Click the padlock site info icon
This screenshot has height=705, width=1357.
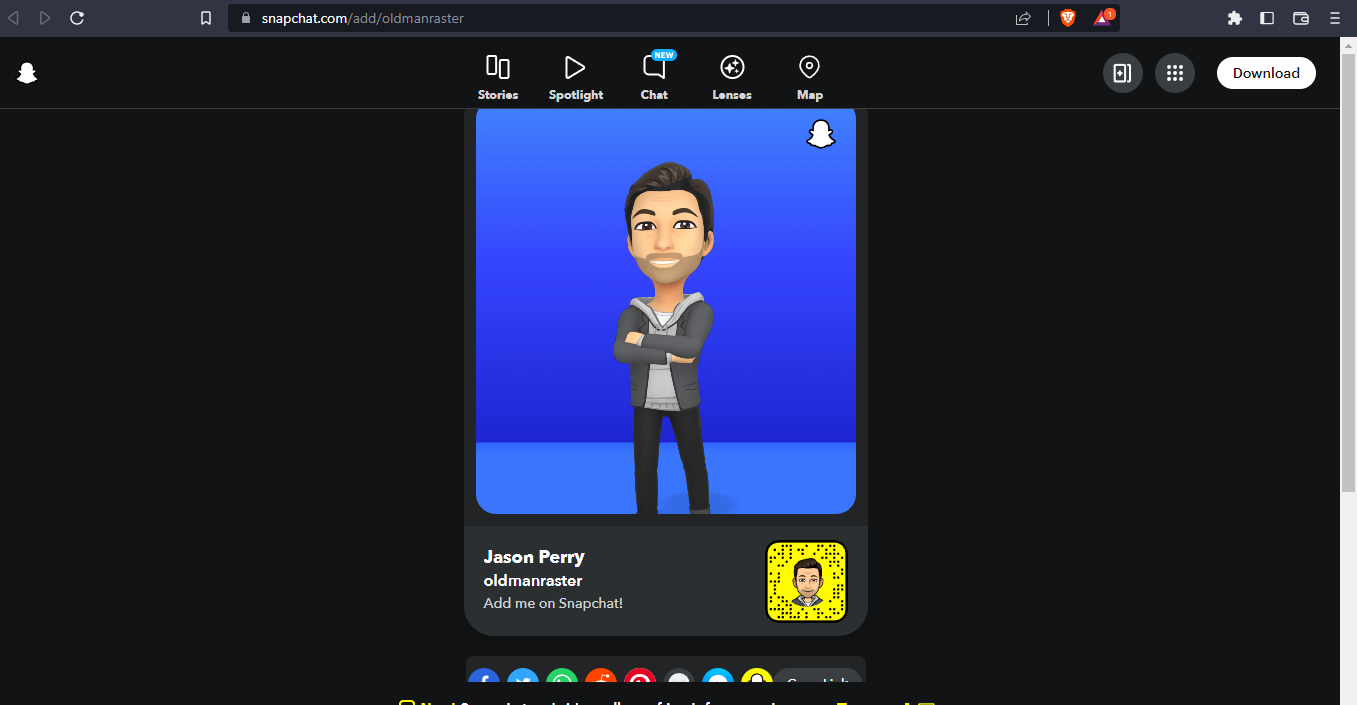point(245,18)
